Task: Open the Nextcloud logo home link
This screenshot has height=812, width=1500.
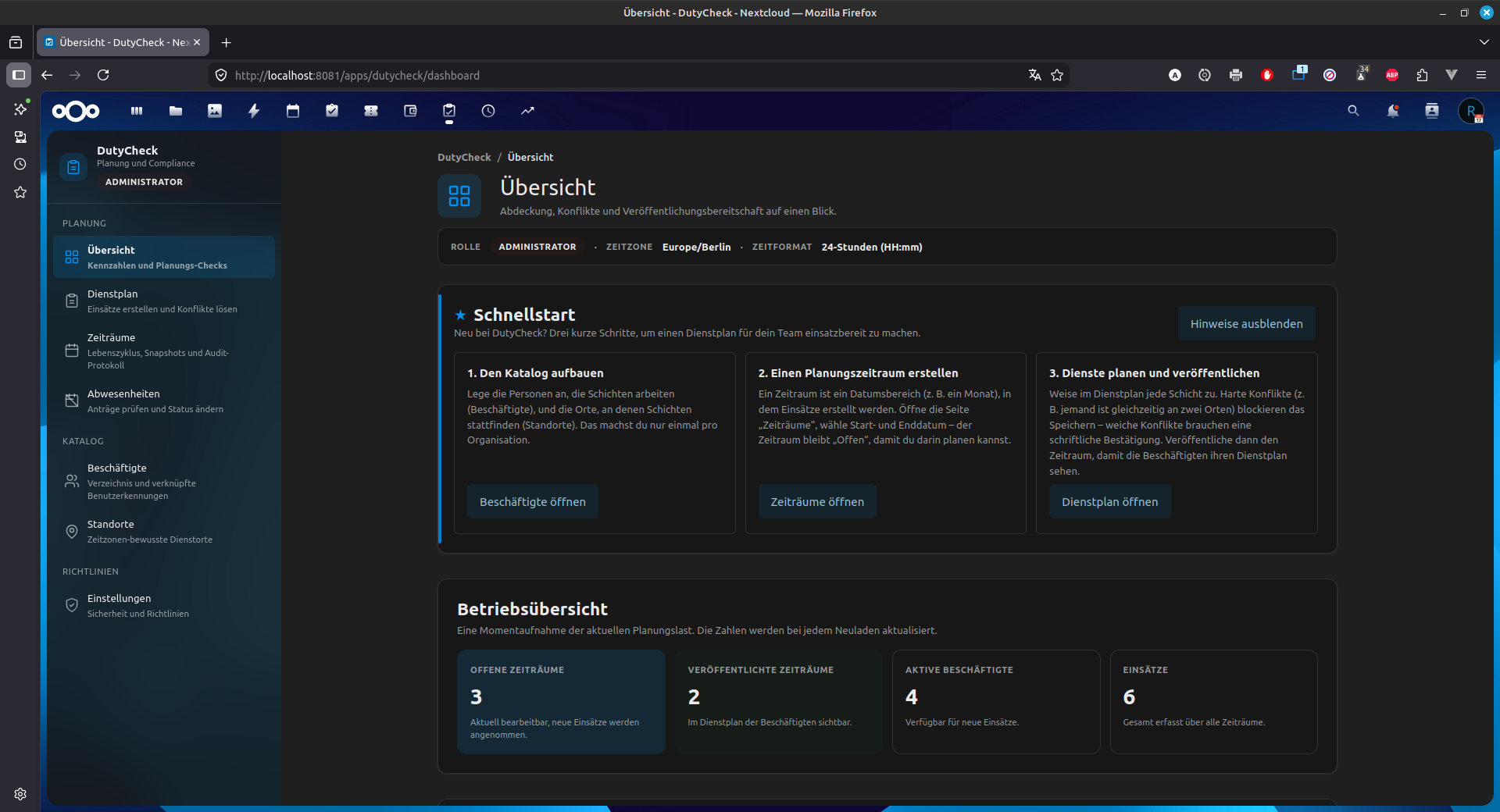Action: [x=76, y=111]
